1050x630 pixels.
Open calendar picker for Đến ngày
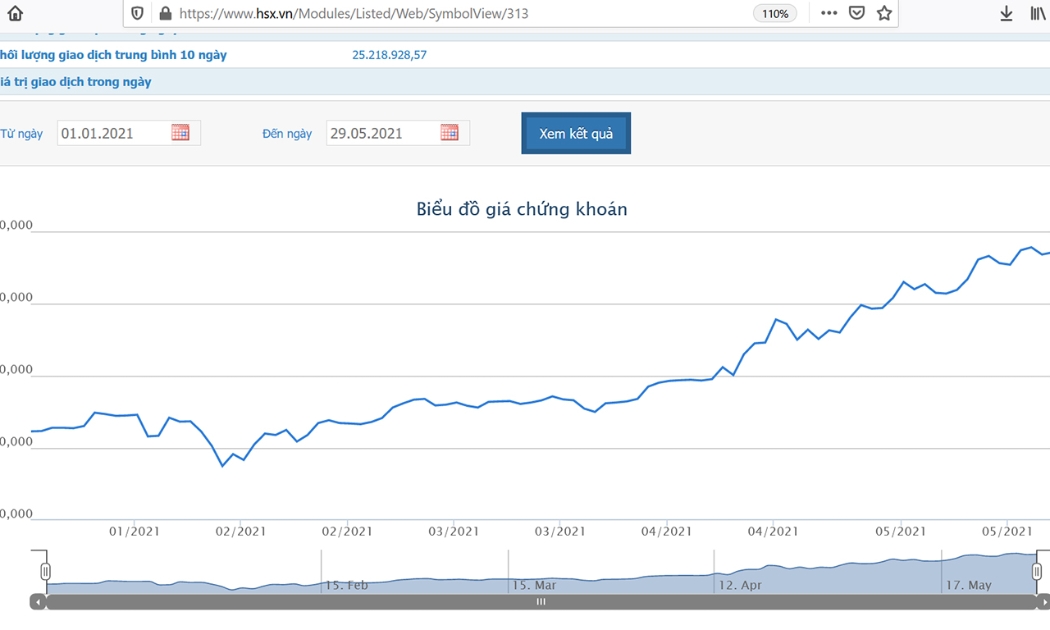click(x=449, y=133)
